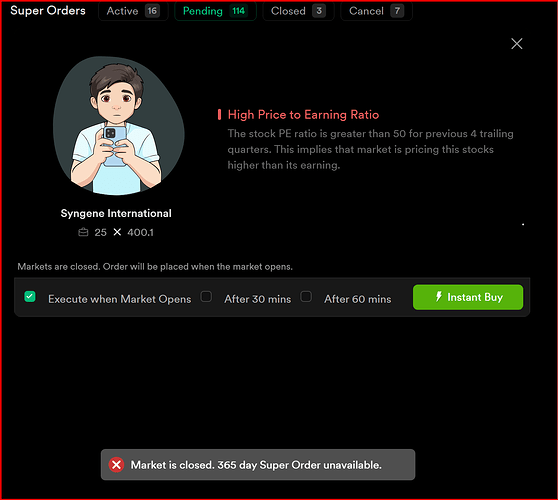Click the Syngene International stock name
This screenshot has width=558, height=500.
(116, 214)
